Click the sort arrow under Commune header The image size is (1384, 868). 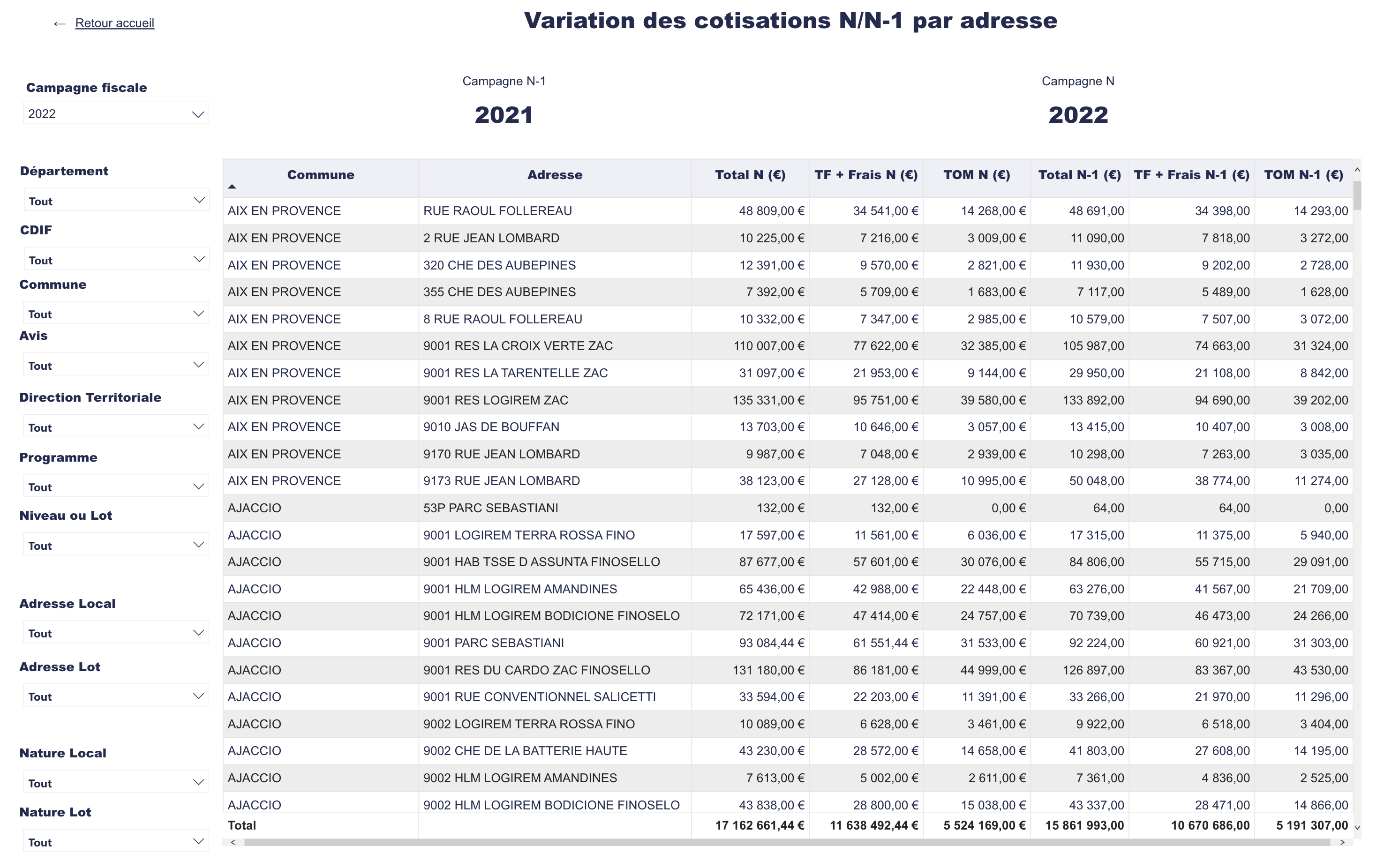(x=232, y=187)
